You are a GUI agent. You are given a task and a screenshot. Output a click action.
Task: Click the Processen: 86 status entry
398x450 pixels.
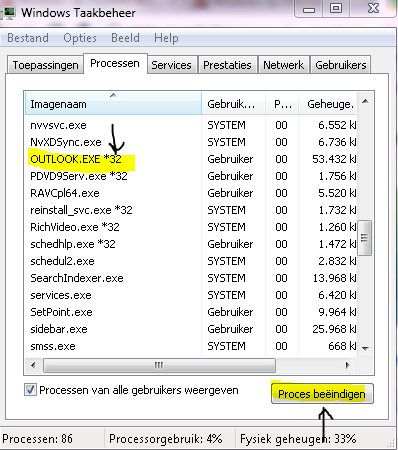tap(37, 439)
